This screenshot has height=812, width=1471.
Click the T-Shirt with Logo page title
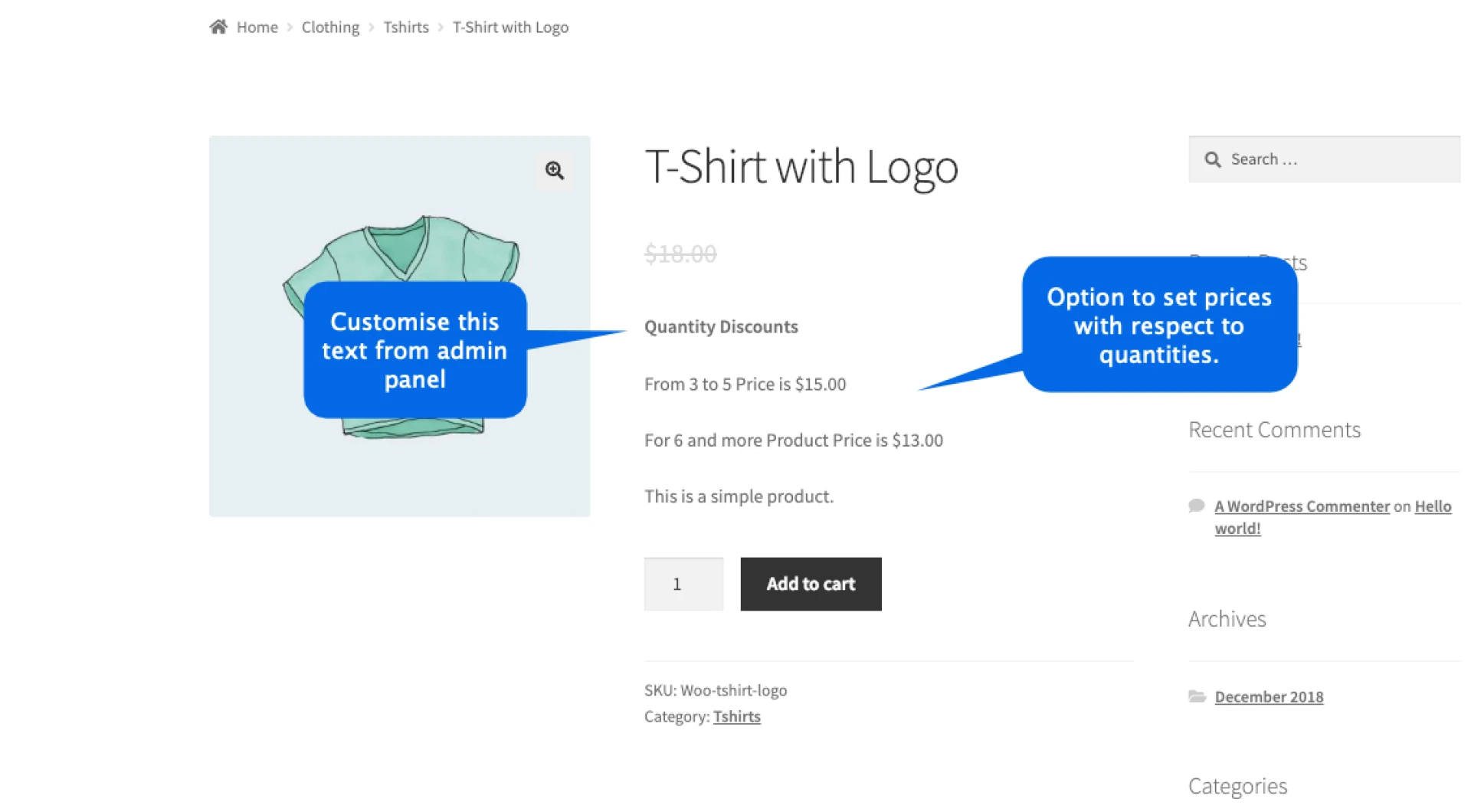tap(802, 167)
